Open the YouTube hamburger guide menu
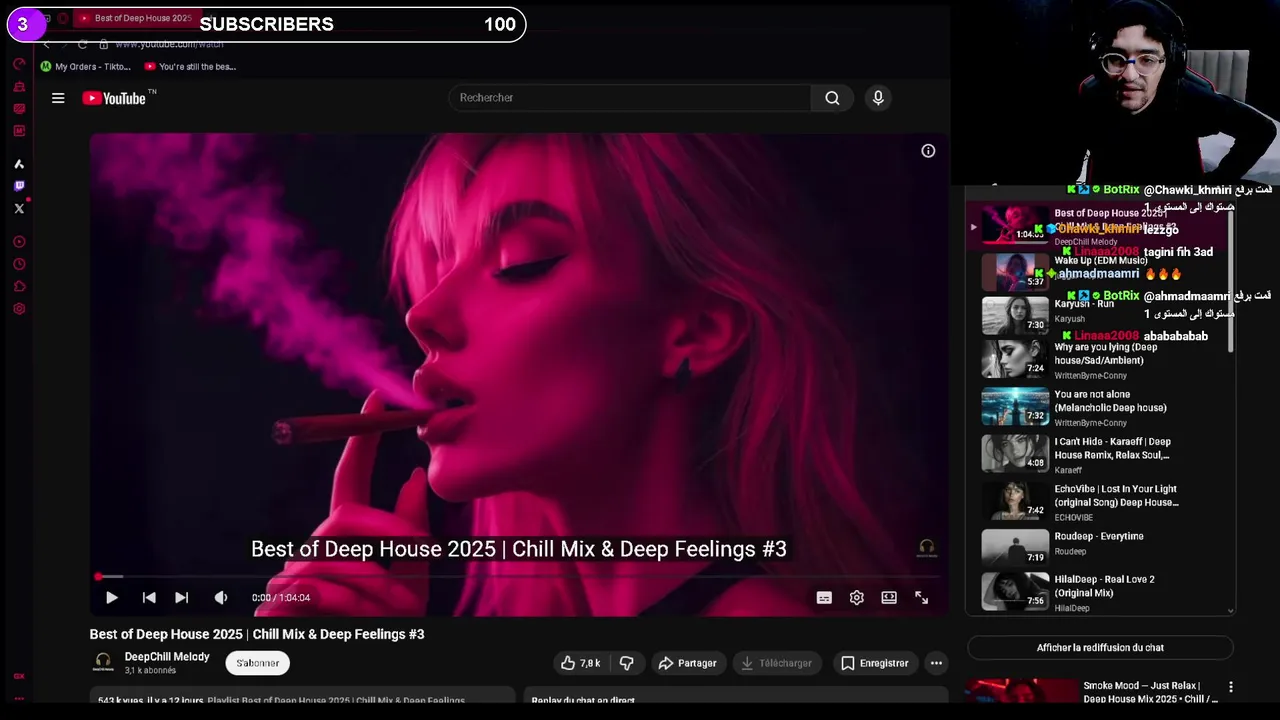 tap(58, 98)
